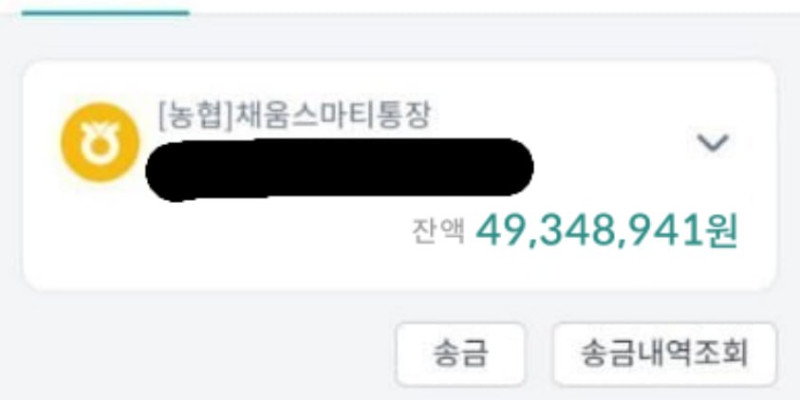The width and height of the screenshot is (800, 400).
Task: Click the blacked-out account number
Action: [x=339, y=168]
